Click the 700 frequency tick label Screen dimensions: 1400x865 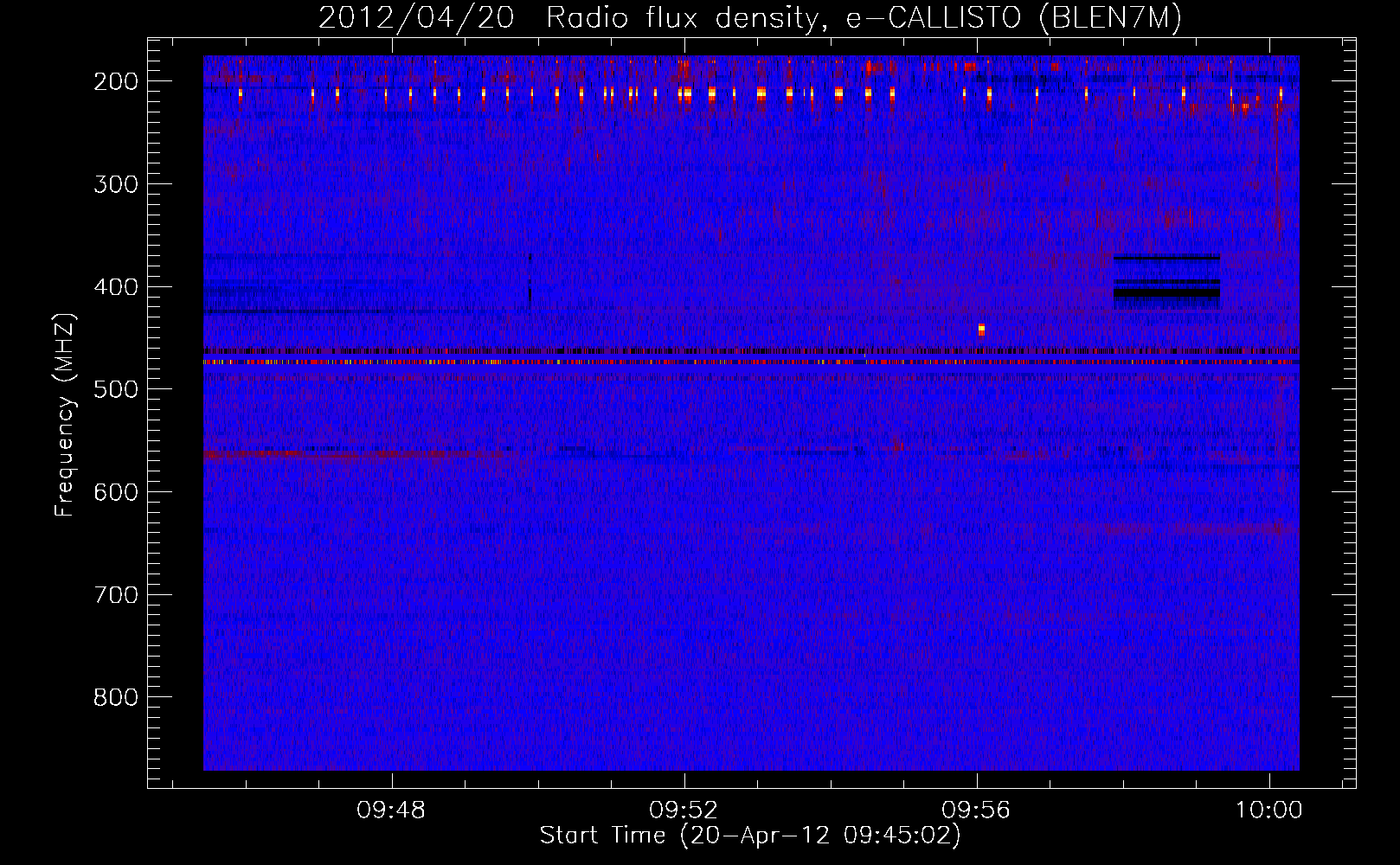pyautogui.click(x=116, y=595)
